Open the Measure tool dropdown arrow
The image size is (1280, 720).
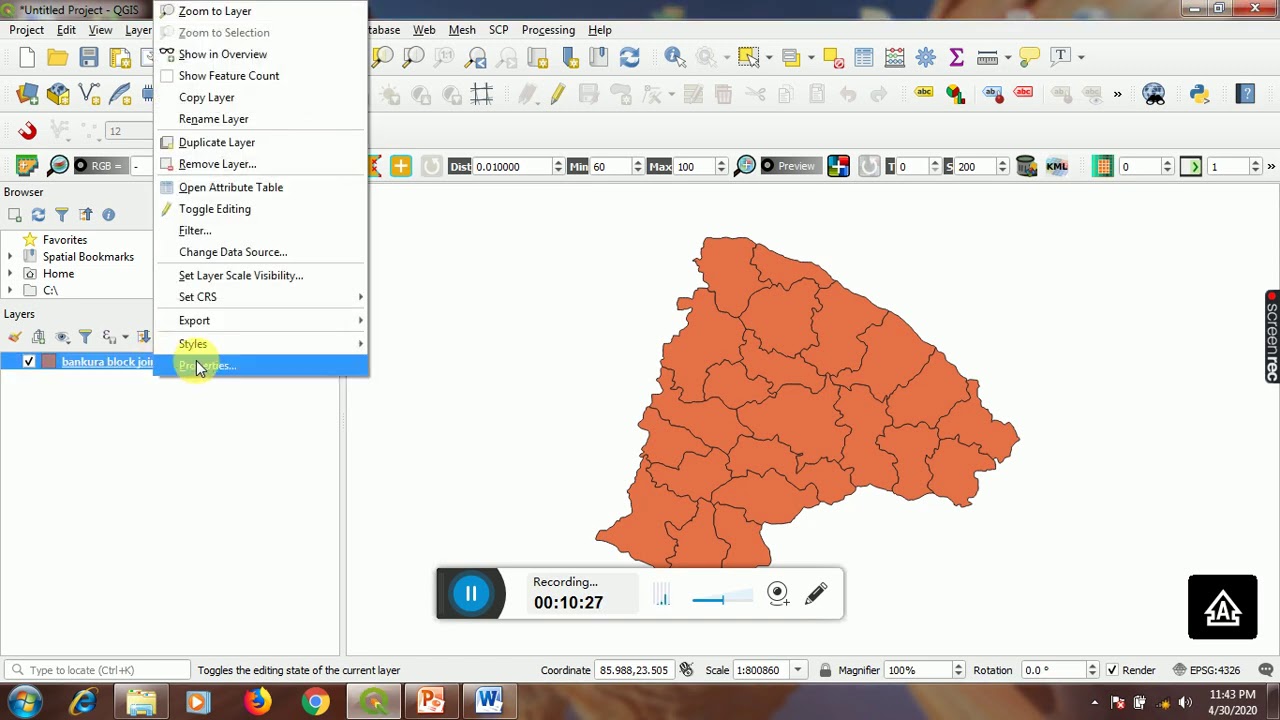pos(1007,57)
